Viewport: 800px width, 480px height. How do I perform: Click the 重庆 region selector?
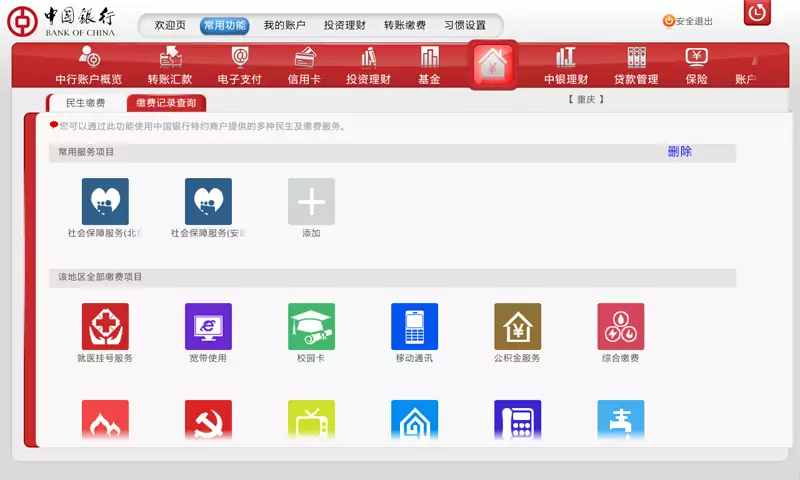tap(586, 99)
